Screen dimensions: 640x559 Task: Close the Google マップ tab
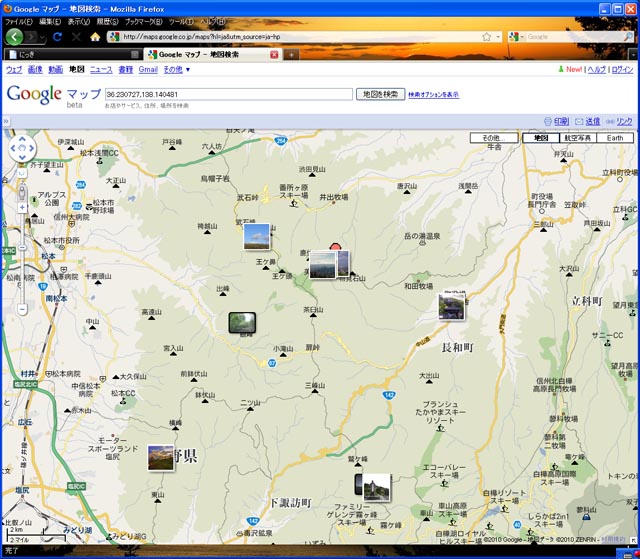coord(274,54)
